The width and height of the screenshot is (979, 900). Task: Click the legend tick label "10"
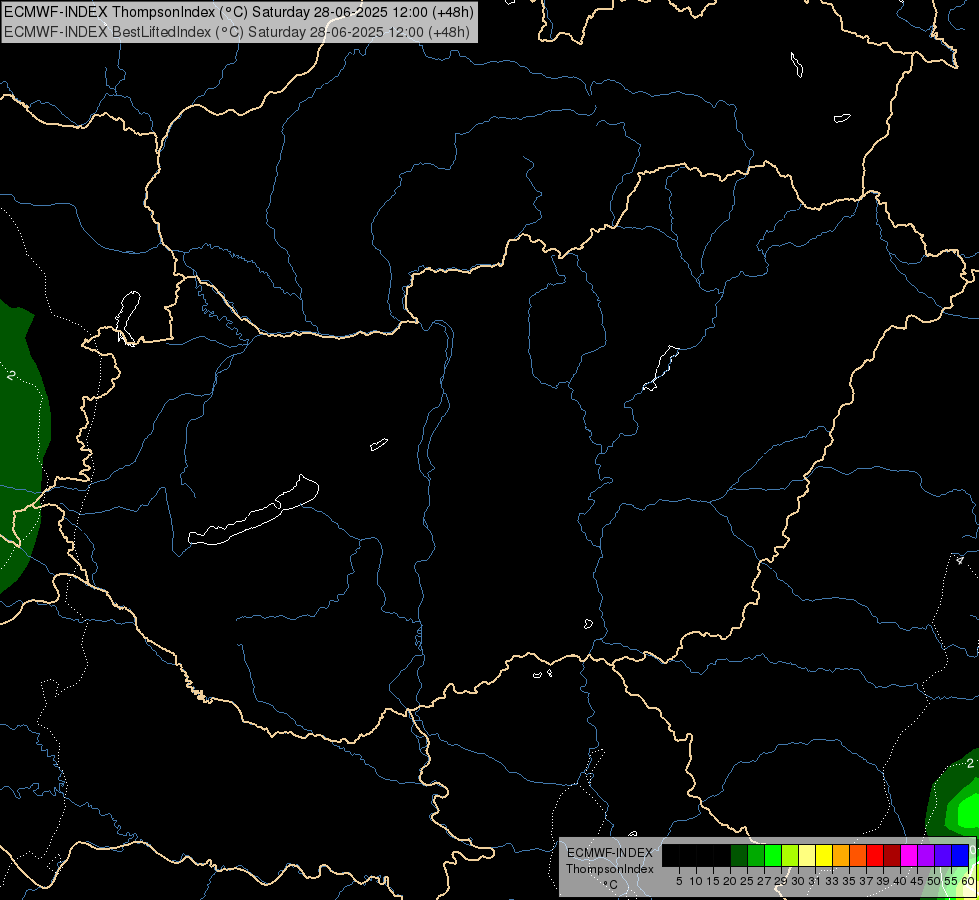coord(696,881)
